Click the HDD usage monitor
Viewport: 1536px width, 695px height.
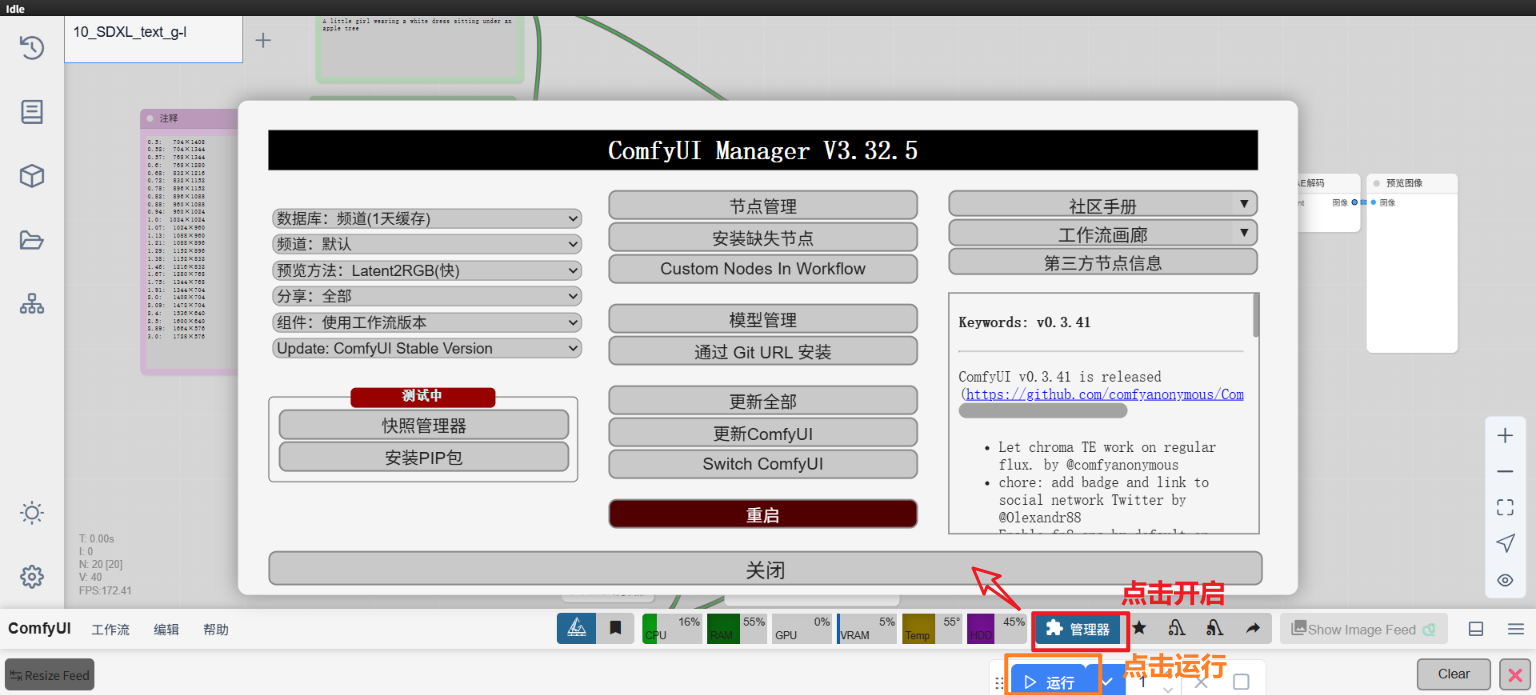coord(997,628)
